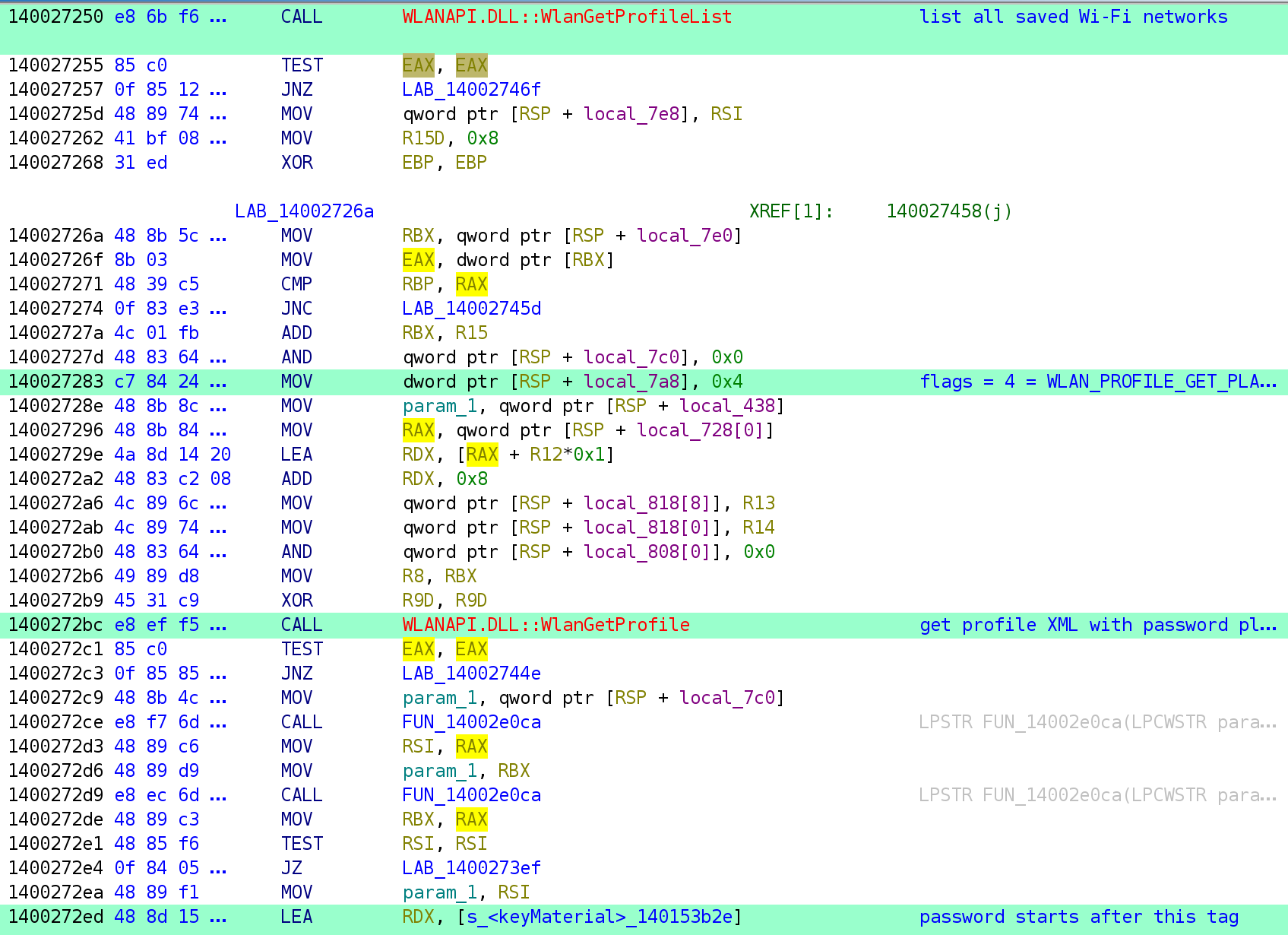Select local_728[0] operand
Screen dimensions: 1288x935
700,430
